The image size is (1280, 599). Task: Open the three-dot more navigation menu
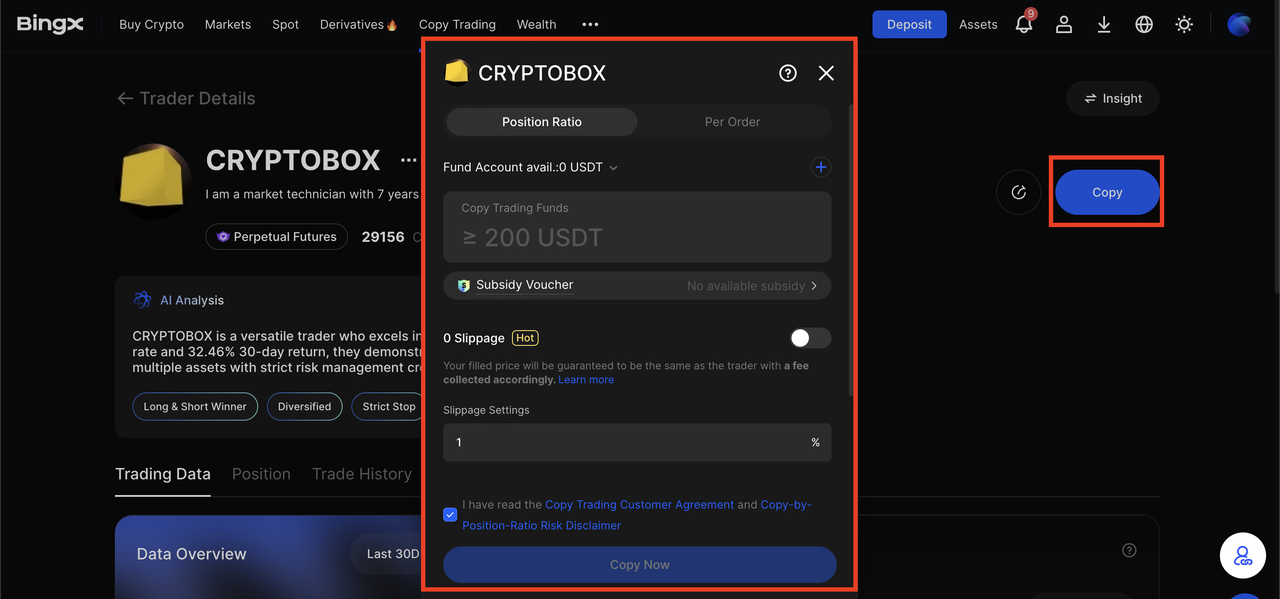click(x=590, y=25)
